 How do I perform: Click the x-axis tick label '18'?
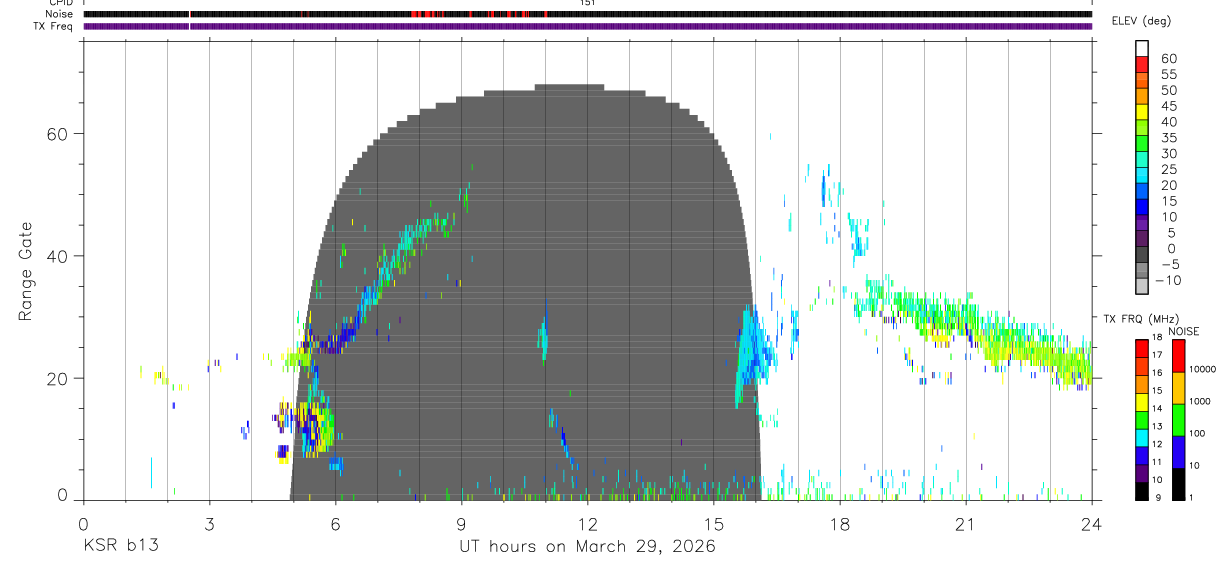click(839, 523)
